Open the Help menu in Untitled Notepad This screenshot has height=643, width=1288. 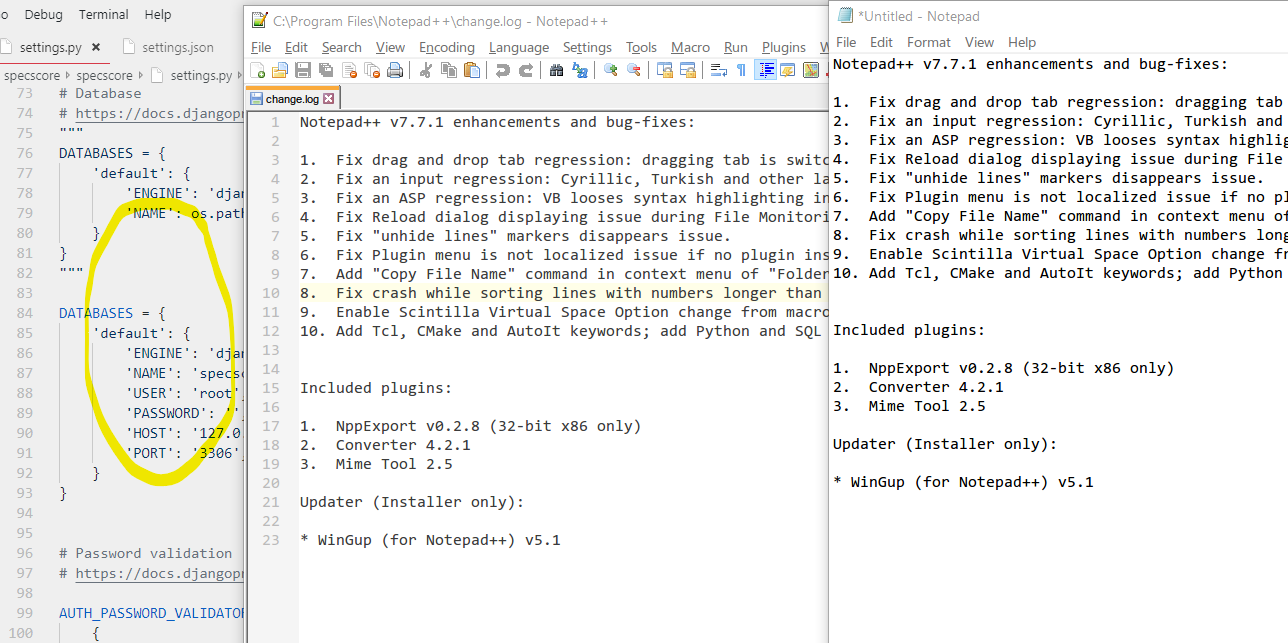tap(1022, 42)
